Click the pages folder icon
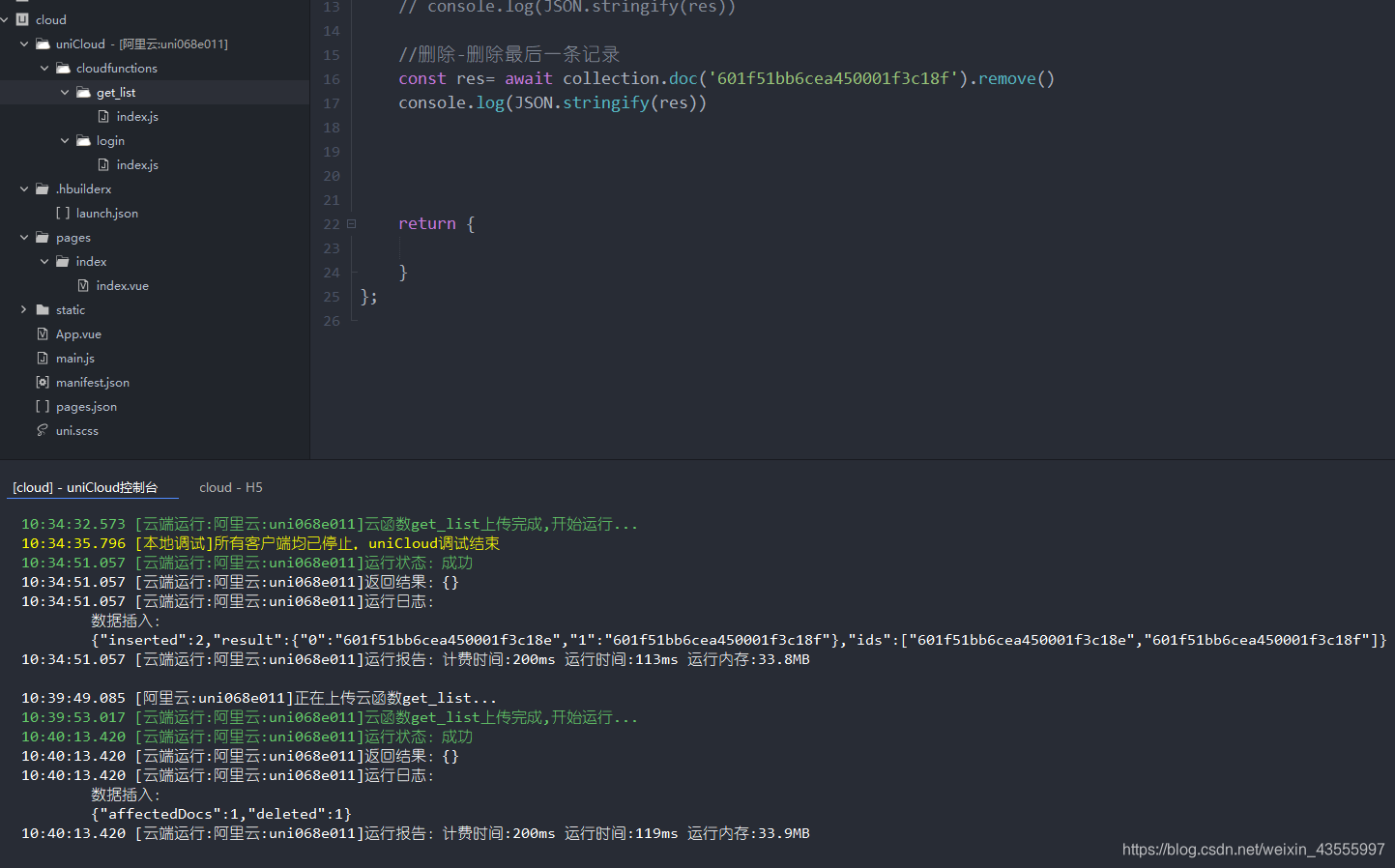Screen dimensions: 1395x868 click(43, 237)
